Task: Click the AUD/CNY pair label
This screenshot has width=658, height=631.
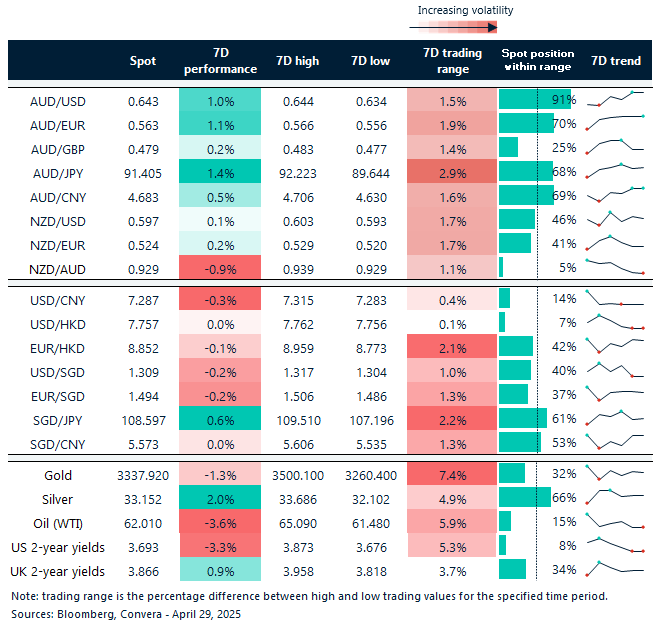Action: 58,197
